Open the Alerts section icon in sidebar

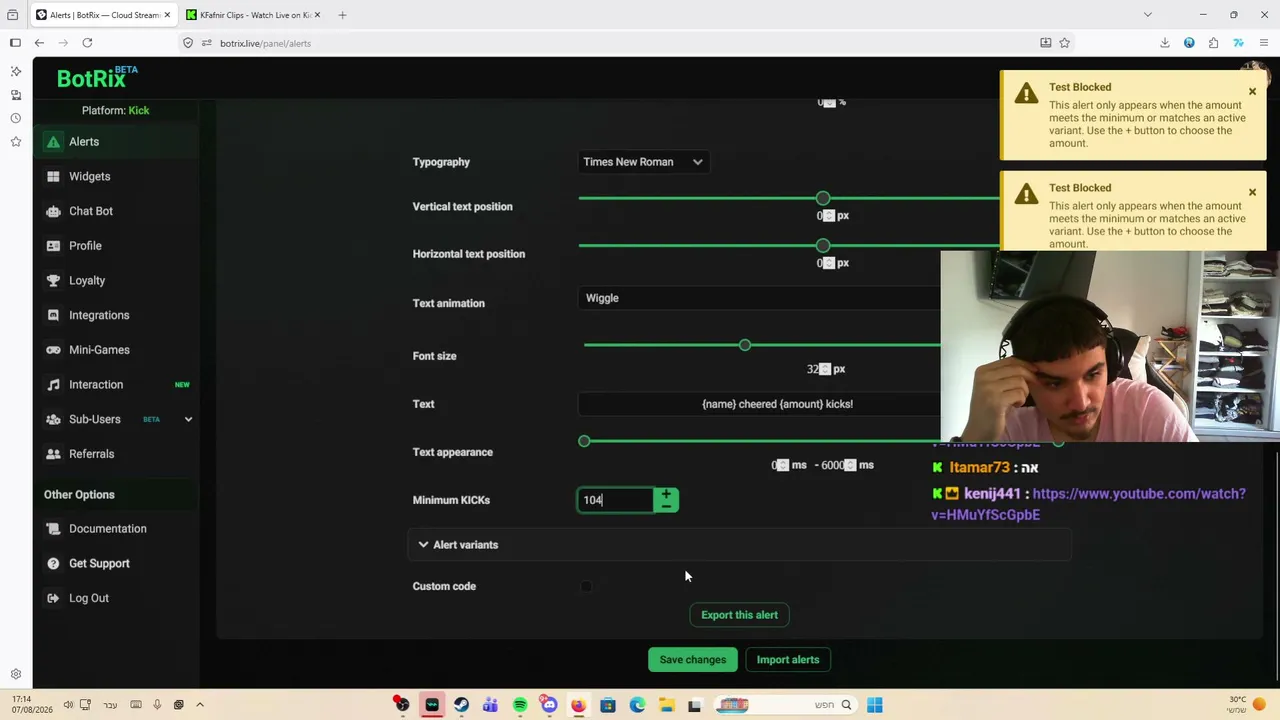[53, 142]
